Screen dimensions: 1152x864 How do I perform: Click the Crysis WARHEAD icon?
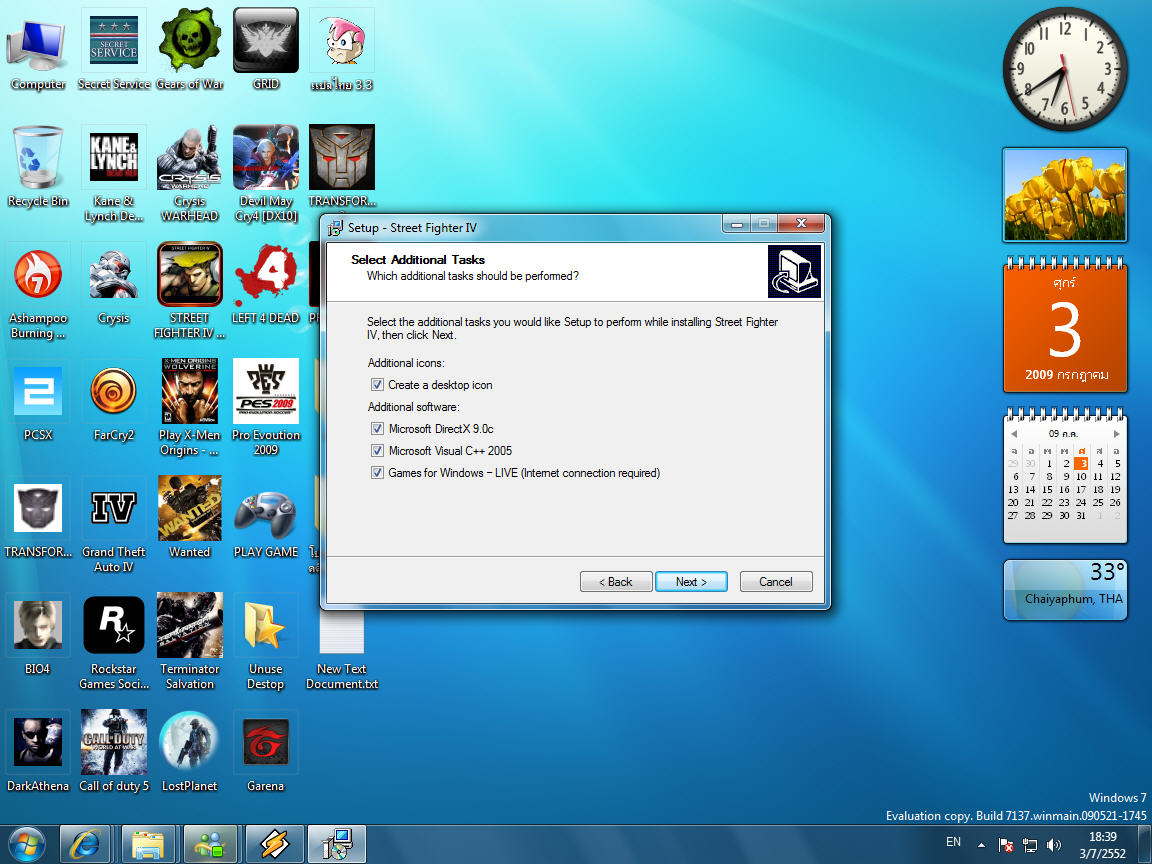[190, 174]
